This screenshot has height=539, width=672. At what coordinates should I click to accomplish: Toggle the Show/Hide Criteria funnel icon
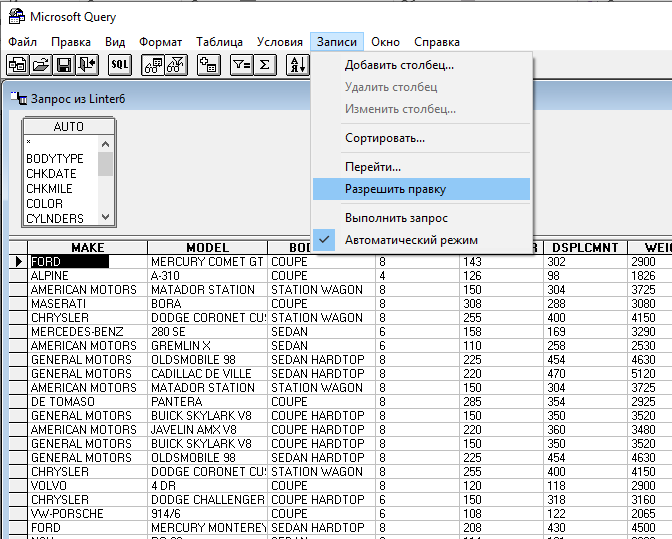click(175, 65)
